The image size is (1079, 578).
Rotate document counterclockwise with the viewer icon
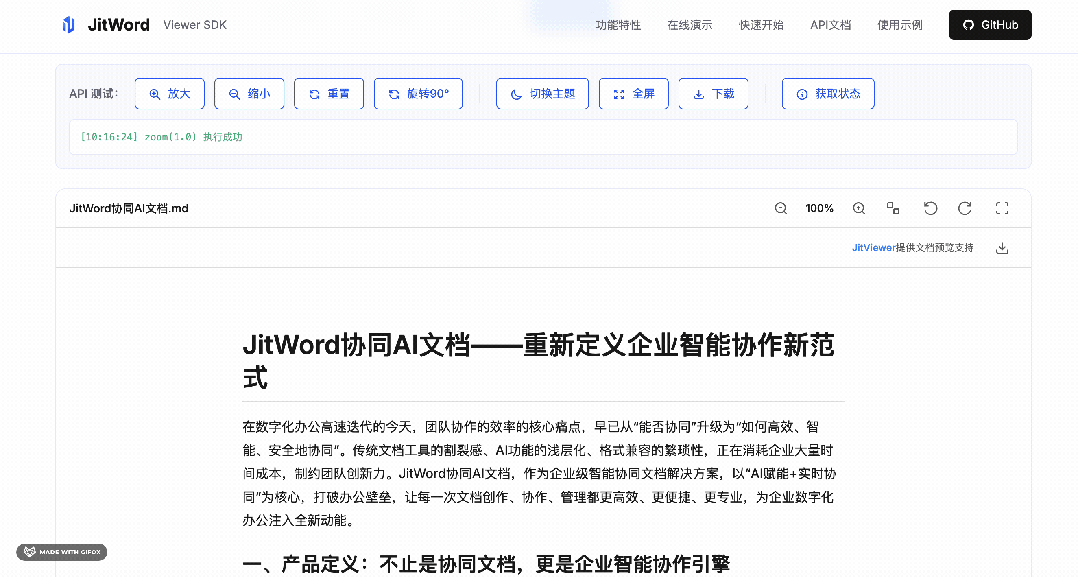coord(930,208)
